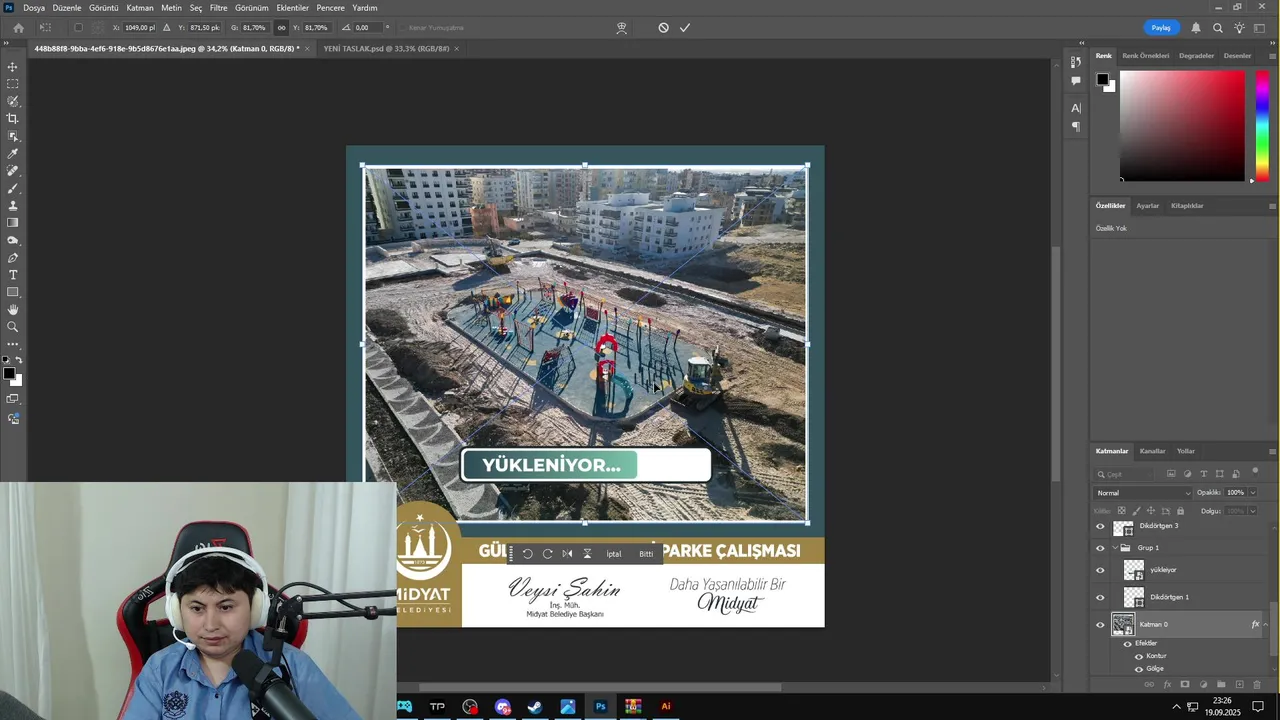Image resolution: width=1280 pixels, height=720 pixels.
Task: Click flip horizontal icon in floating transform bar
Action: click(567, 554)
